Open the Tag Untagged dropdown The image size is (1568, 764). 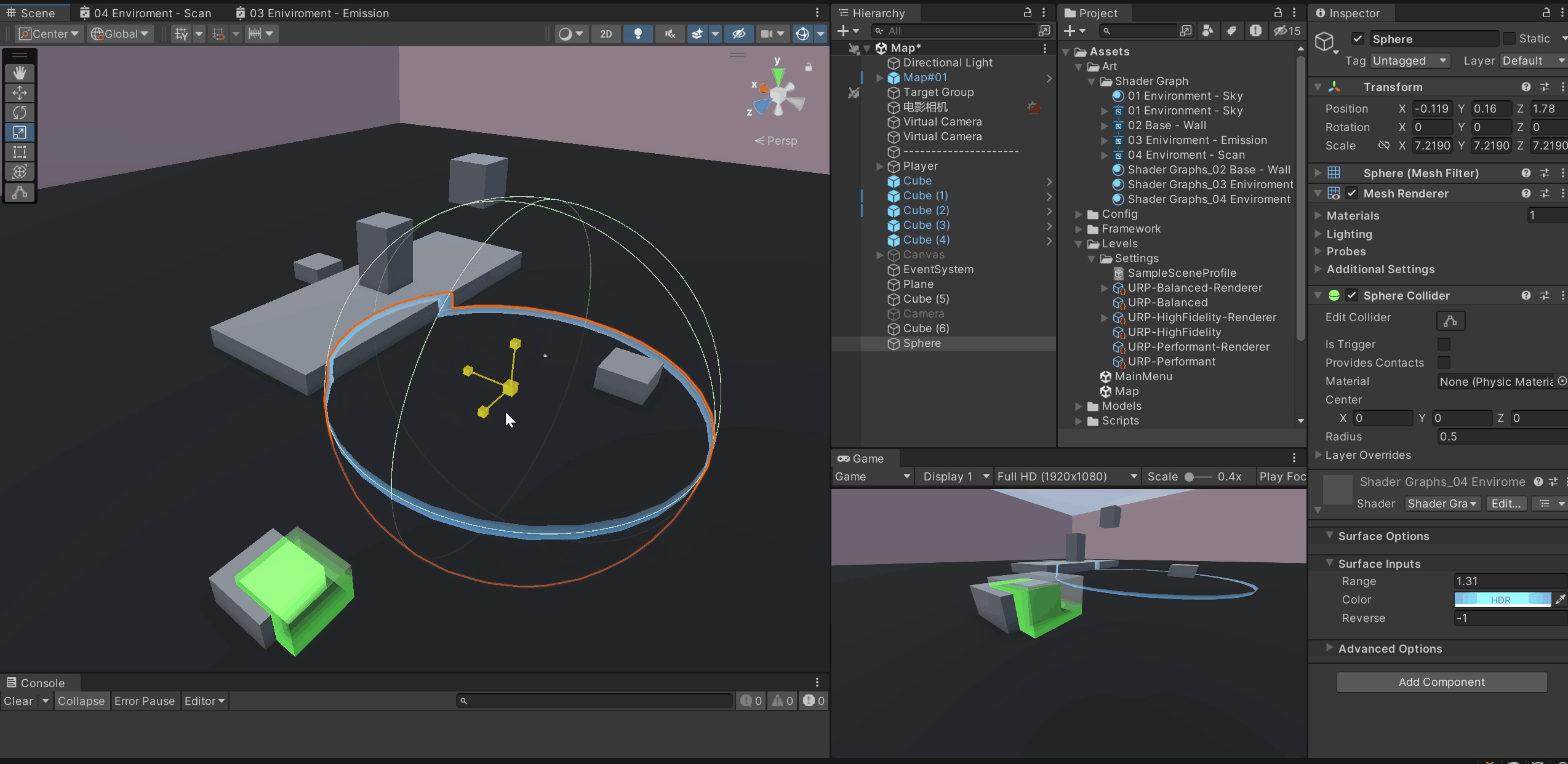1409,60
